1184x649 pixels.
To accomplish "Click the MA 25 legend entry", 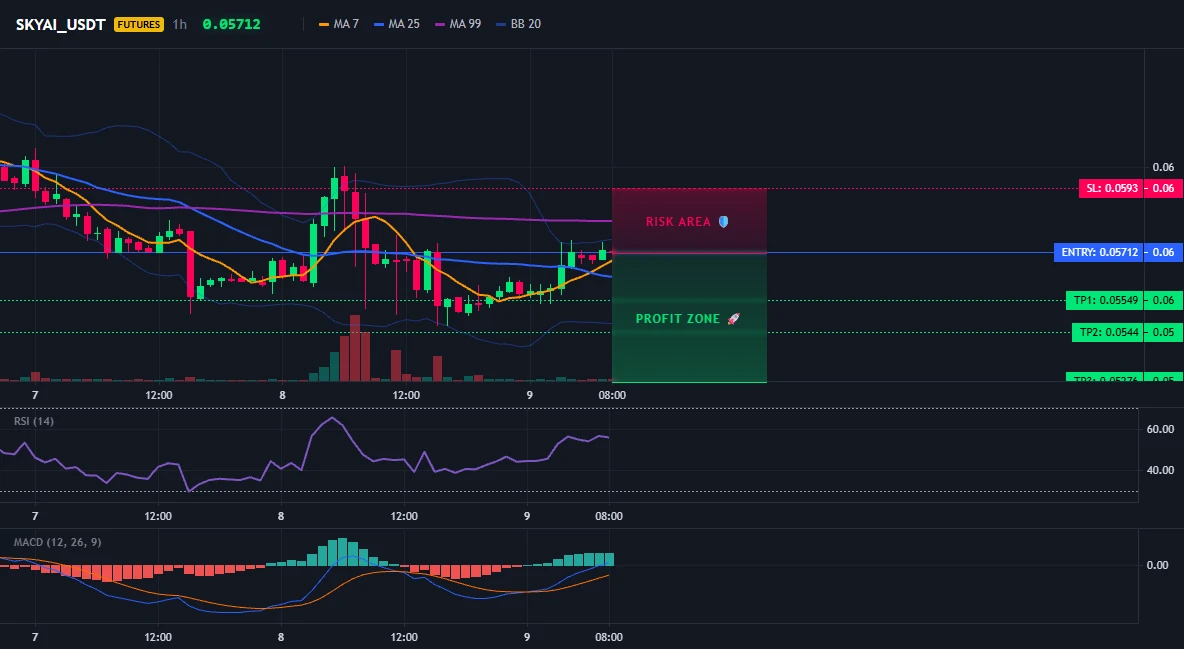I will click(x=396, y=24).
